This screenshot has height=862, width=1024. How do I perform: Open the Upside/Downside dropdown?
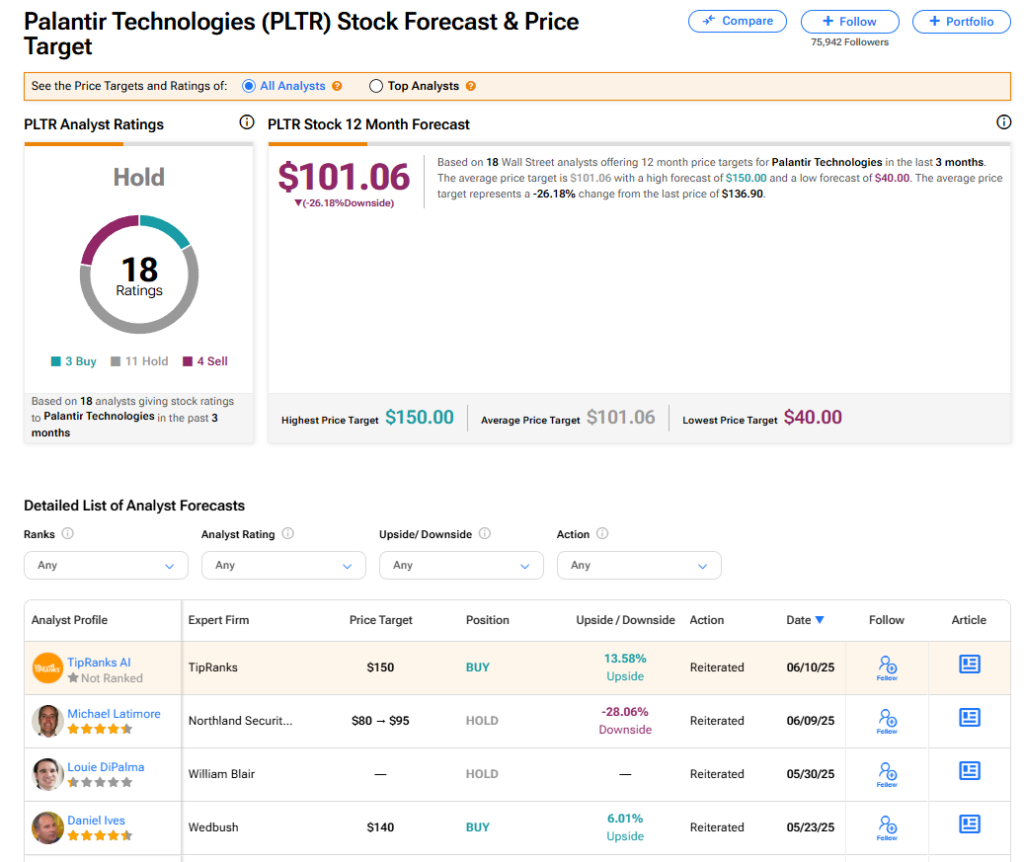pyautogui.click(x=461, y=566)
